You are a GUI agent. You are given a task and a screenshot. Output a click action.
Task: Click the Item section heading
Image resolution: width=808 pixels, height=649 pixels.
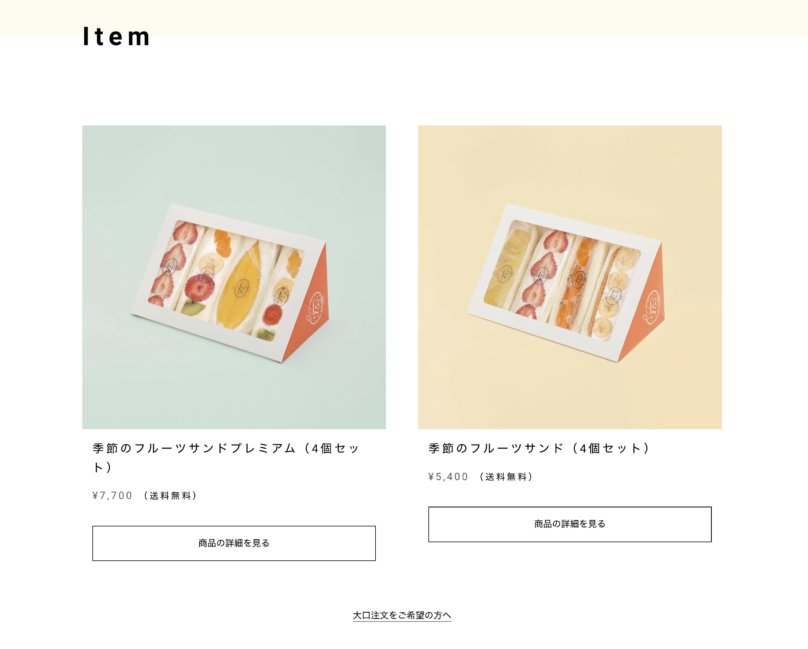(x=116, y=37)
